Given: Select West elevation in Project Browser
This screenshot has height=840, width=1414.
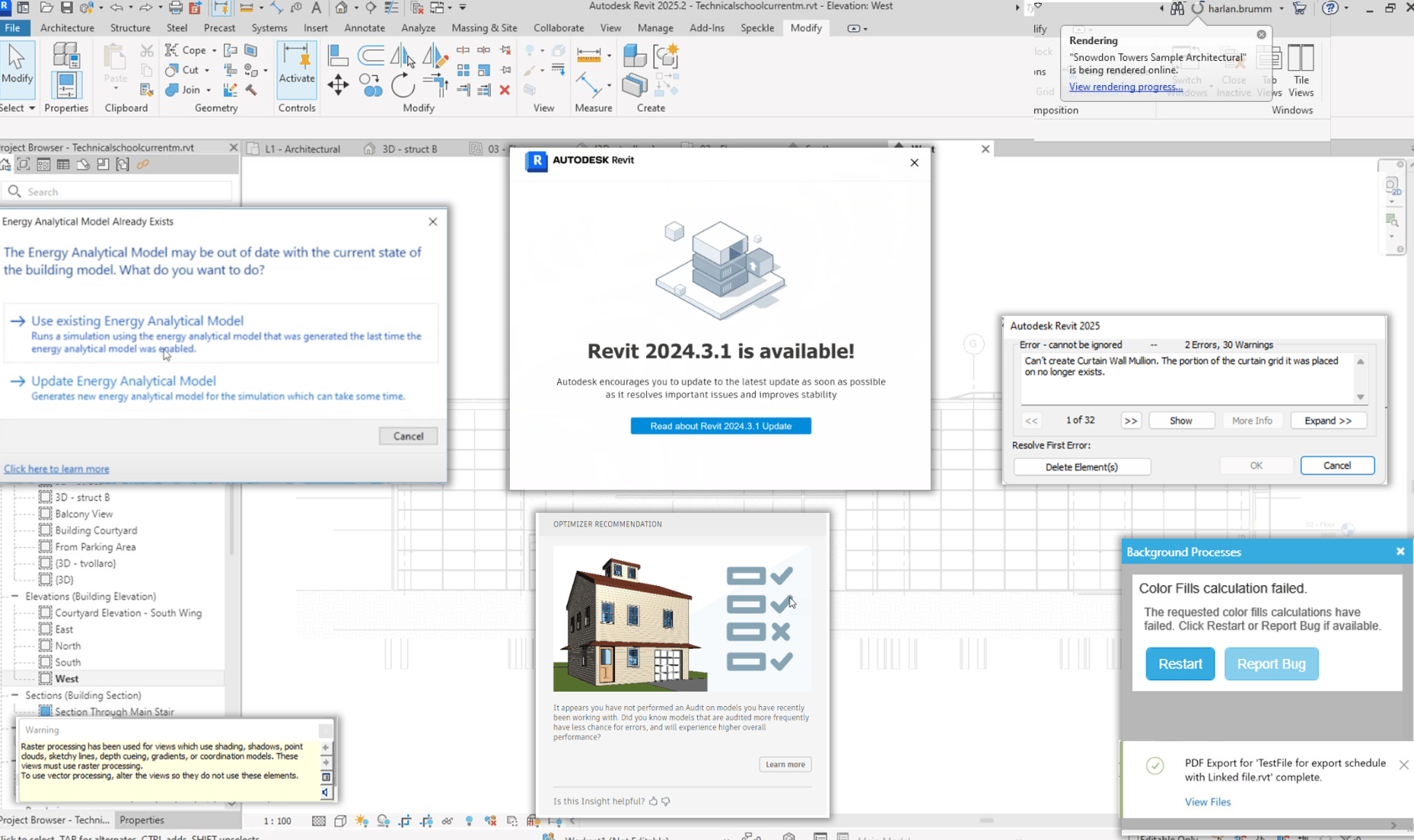Looking at the screenshot, I should 66,679.
